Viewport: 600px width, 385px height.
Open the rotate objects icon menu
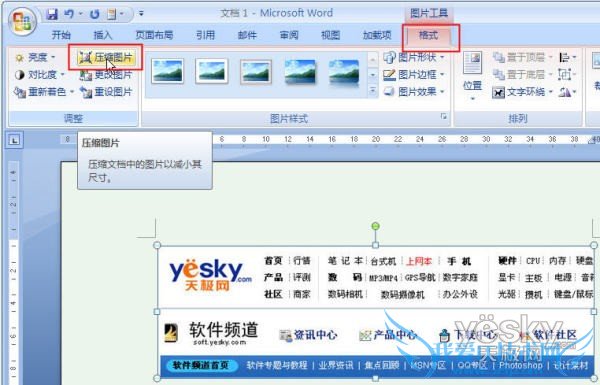point(567,92)
